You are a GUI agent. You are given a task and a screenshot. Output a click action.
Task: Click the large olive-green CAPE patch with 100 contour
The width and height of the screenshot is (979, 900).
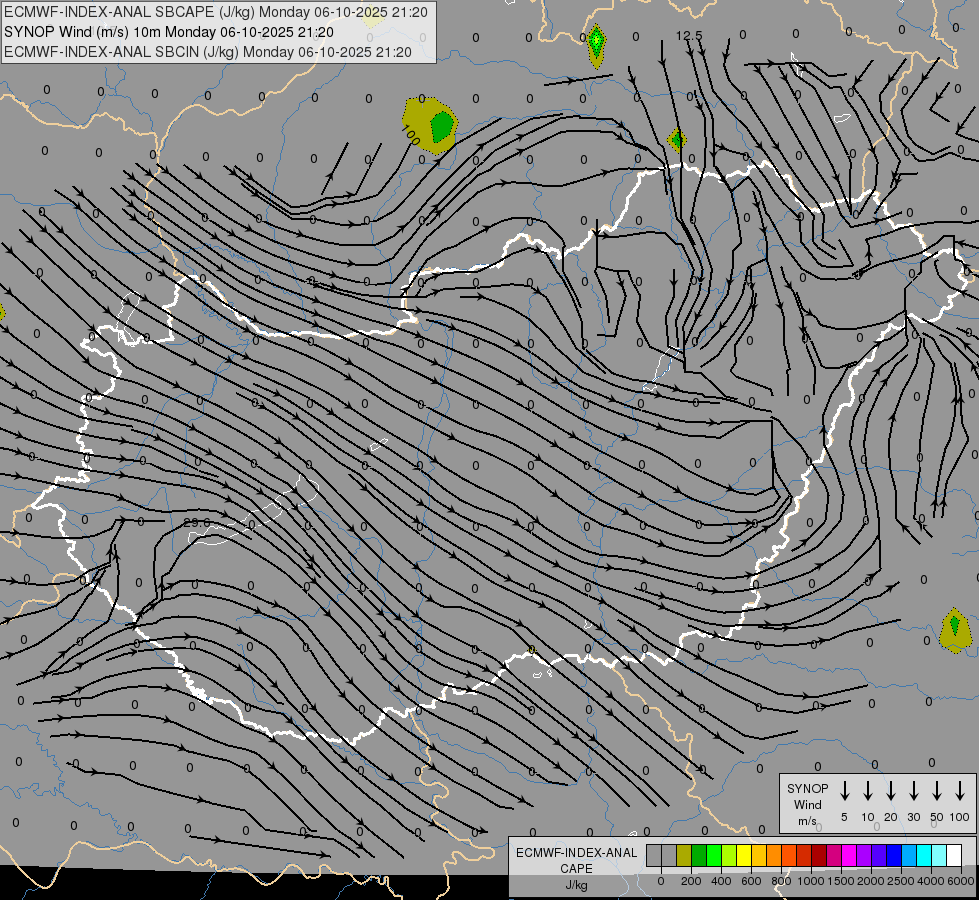tap(430, 125)
